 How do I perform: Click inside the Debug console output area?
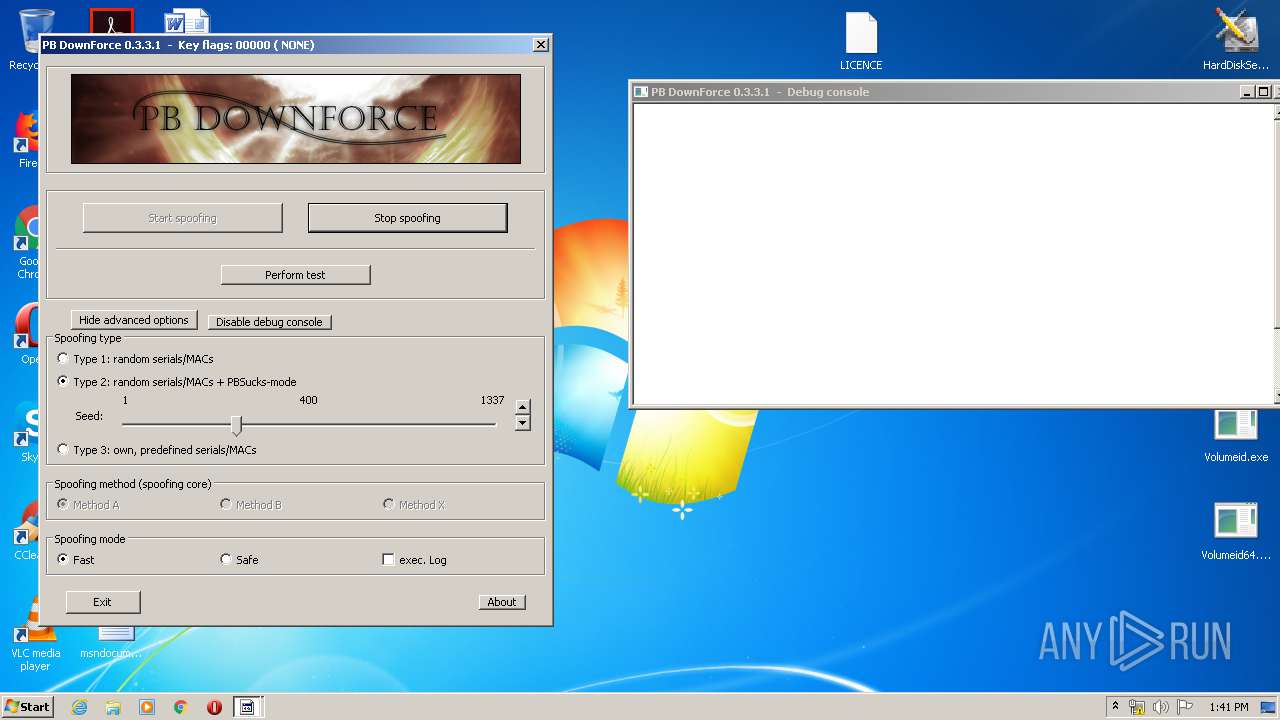point(955,254)
